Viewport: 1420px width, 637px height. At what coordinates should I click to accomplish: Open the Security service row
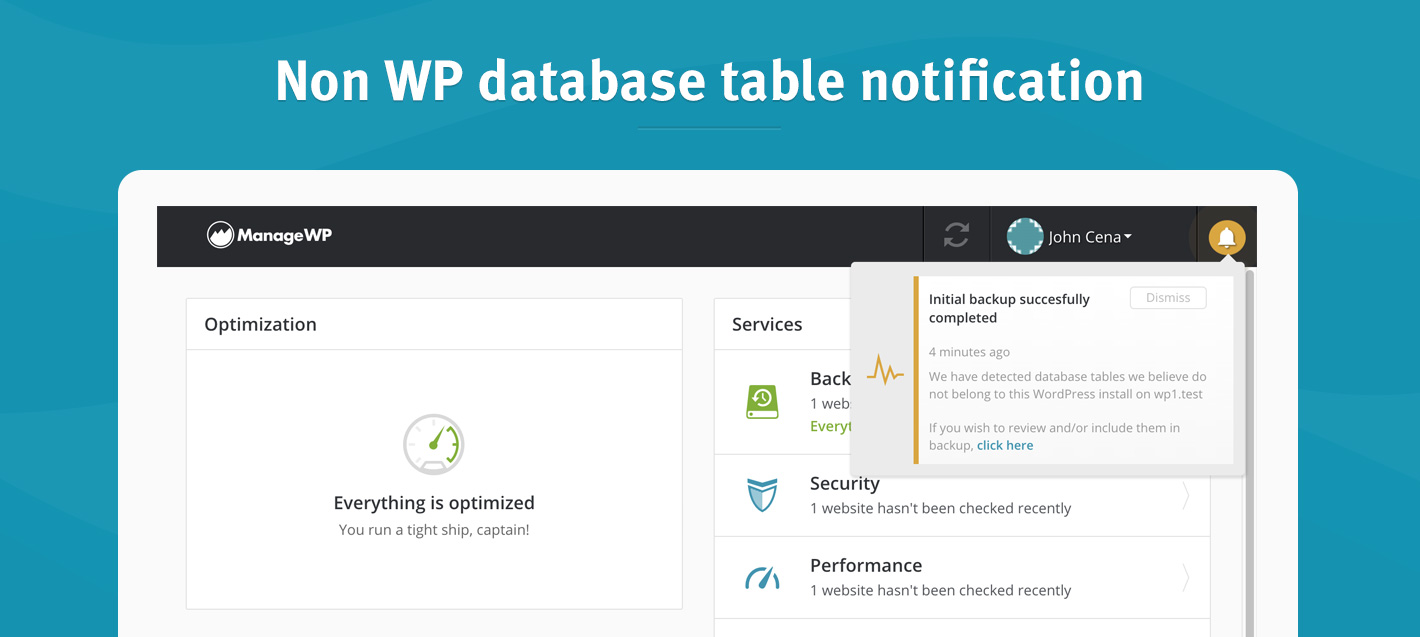click(962, 495)
